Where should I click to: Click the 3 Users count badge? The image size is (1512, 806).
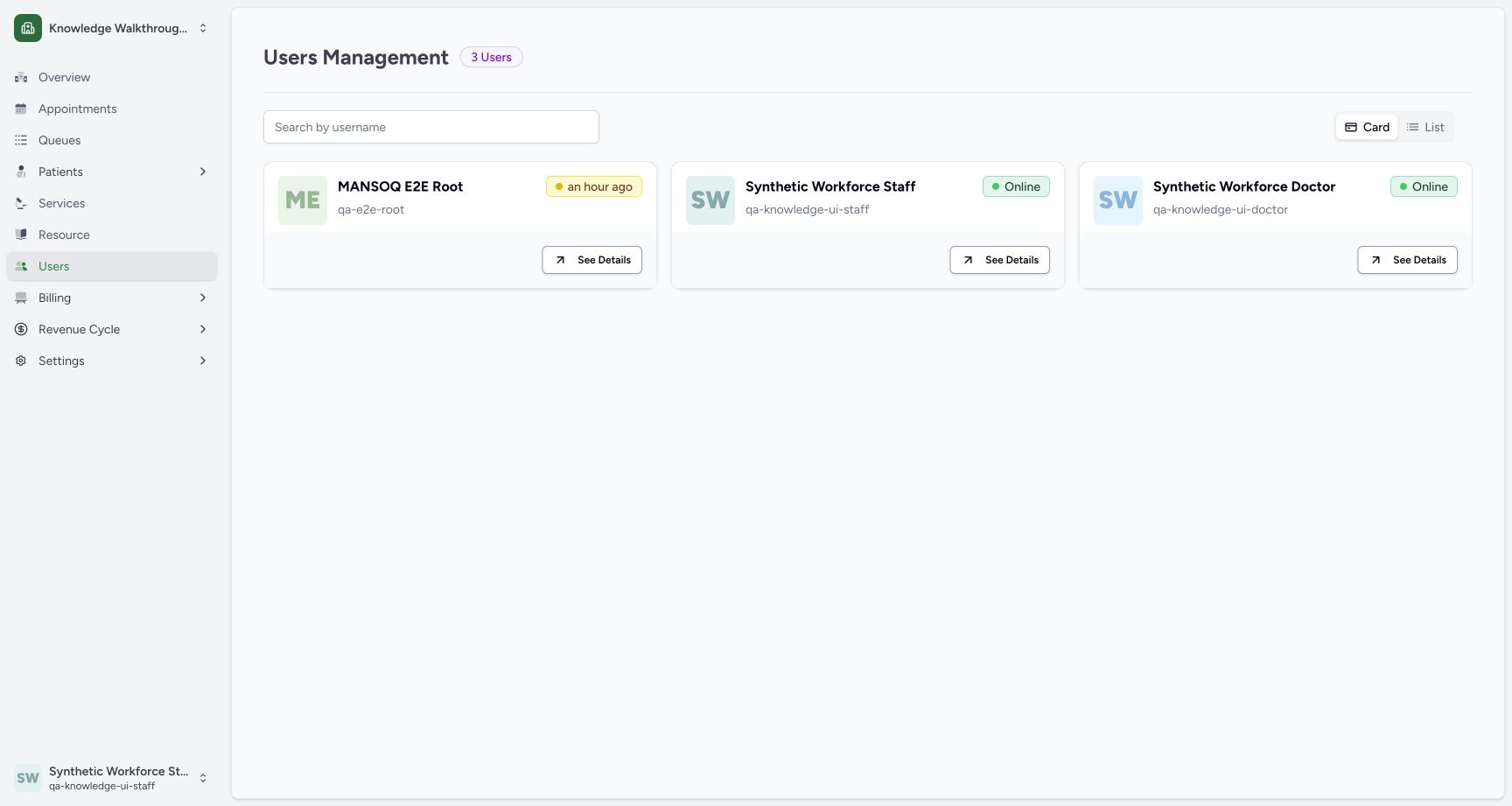492,58
